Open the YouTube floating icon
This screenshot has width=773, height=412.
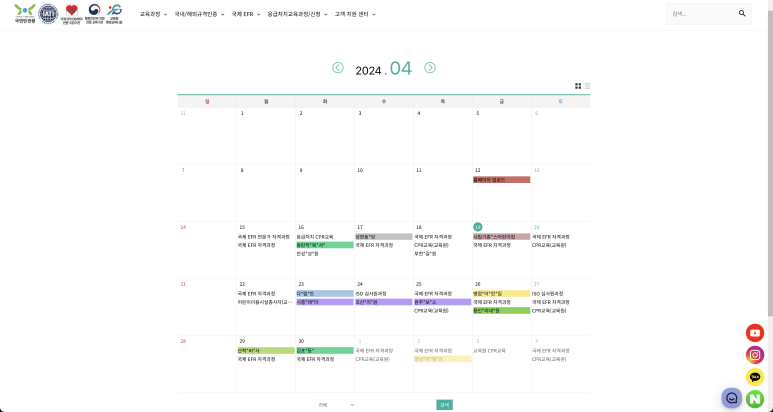(x=755, y=333)
